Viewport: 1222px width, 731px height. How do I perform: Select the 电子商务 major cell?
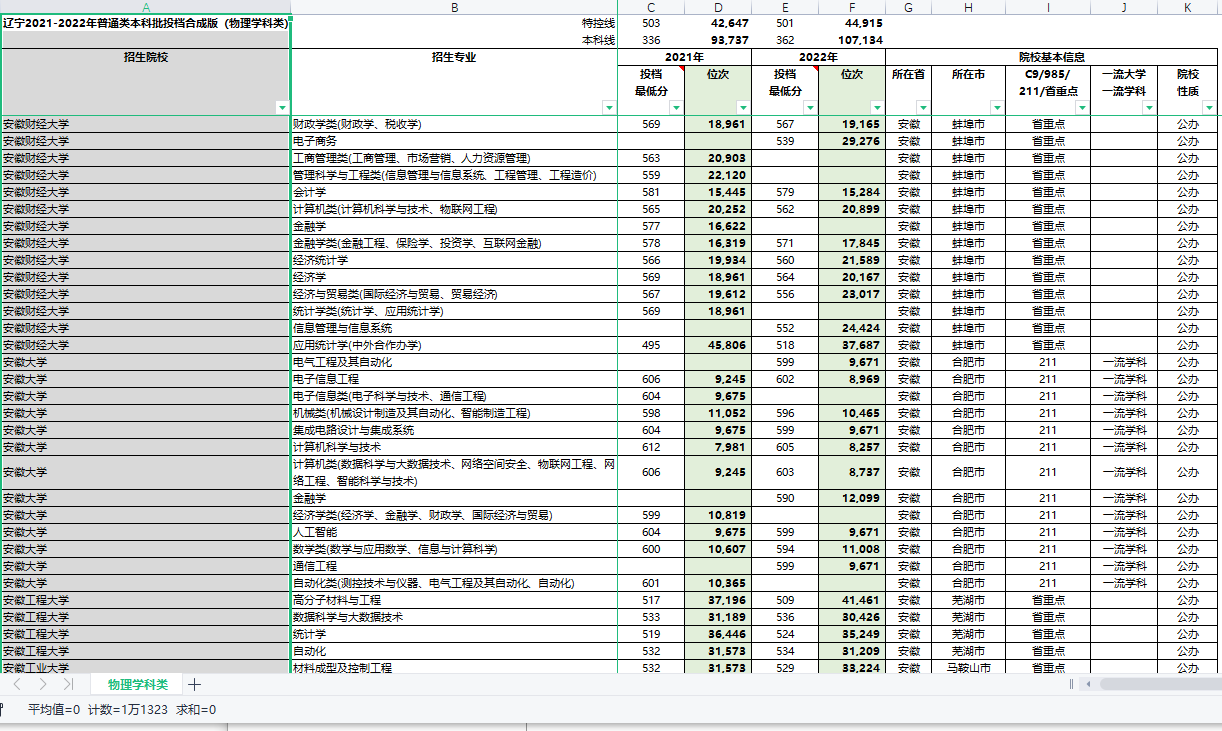pos(454,141)
